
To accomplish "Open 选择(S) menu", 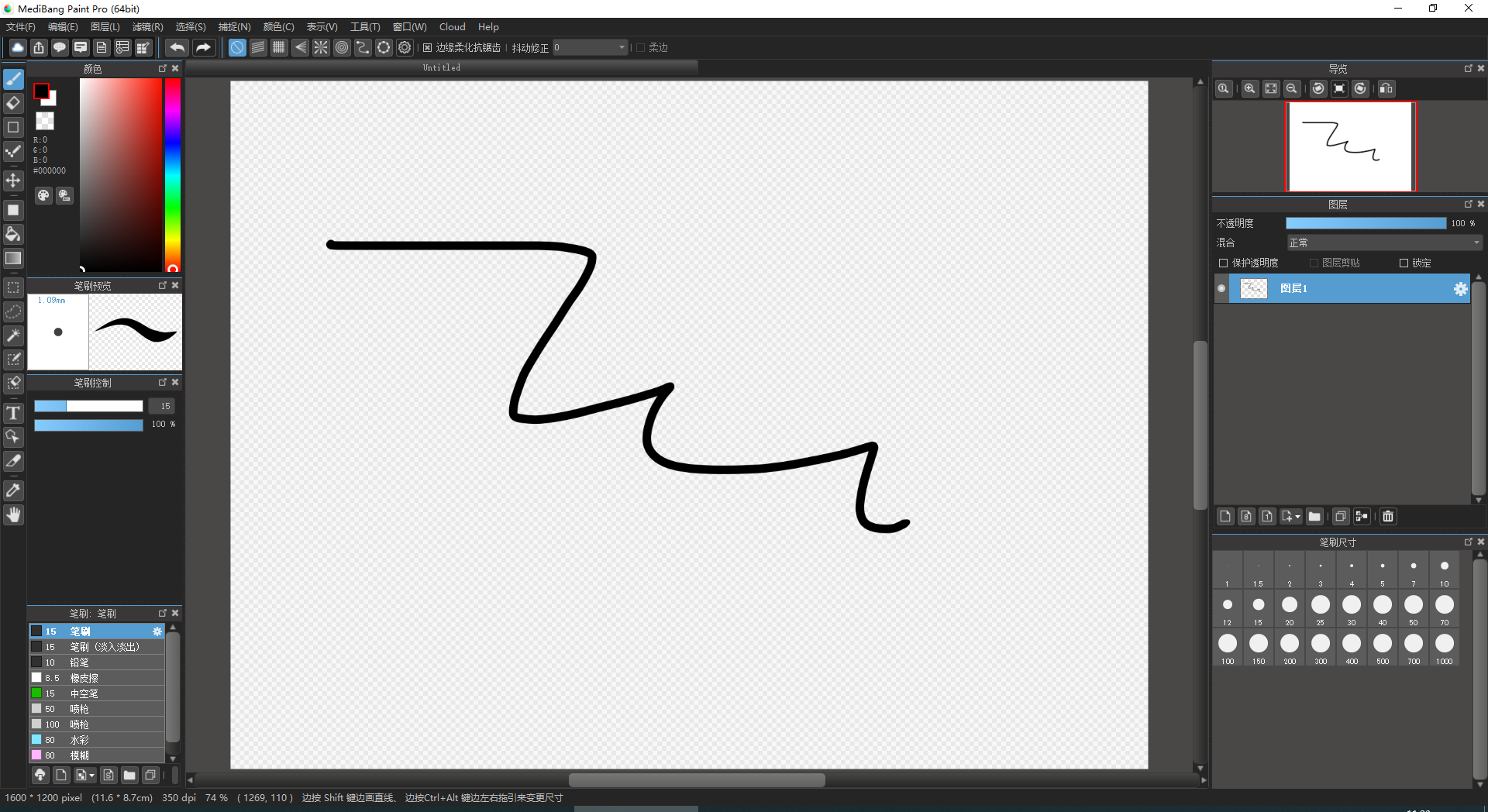I will [x=191, y=27].
